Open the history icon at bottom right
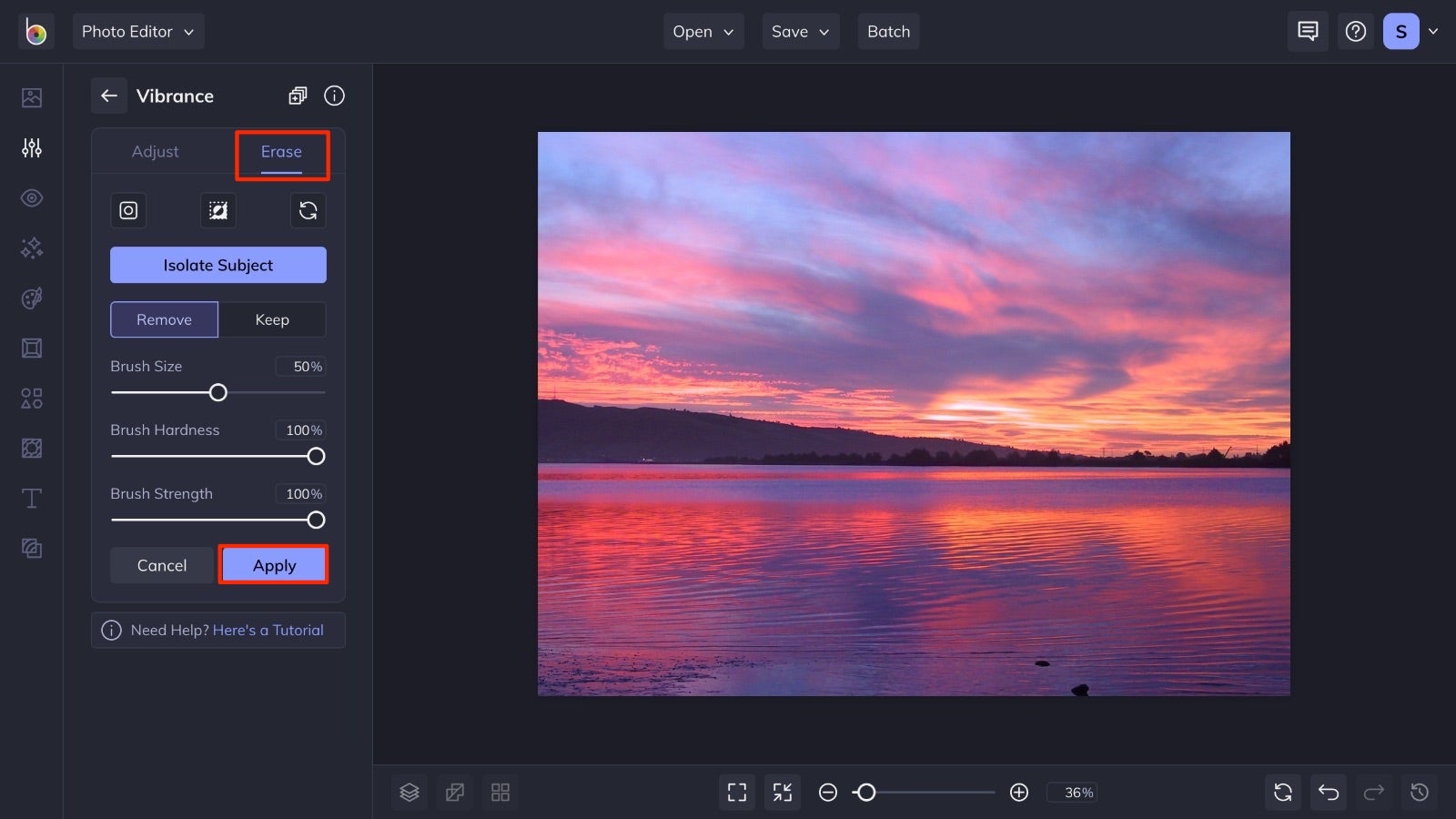1456x819 pixels. pos(1419,792)
